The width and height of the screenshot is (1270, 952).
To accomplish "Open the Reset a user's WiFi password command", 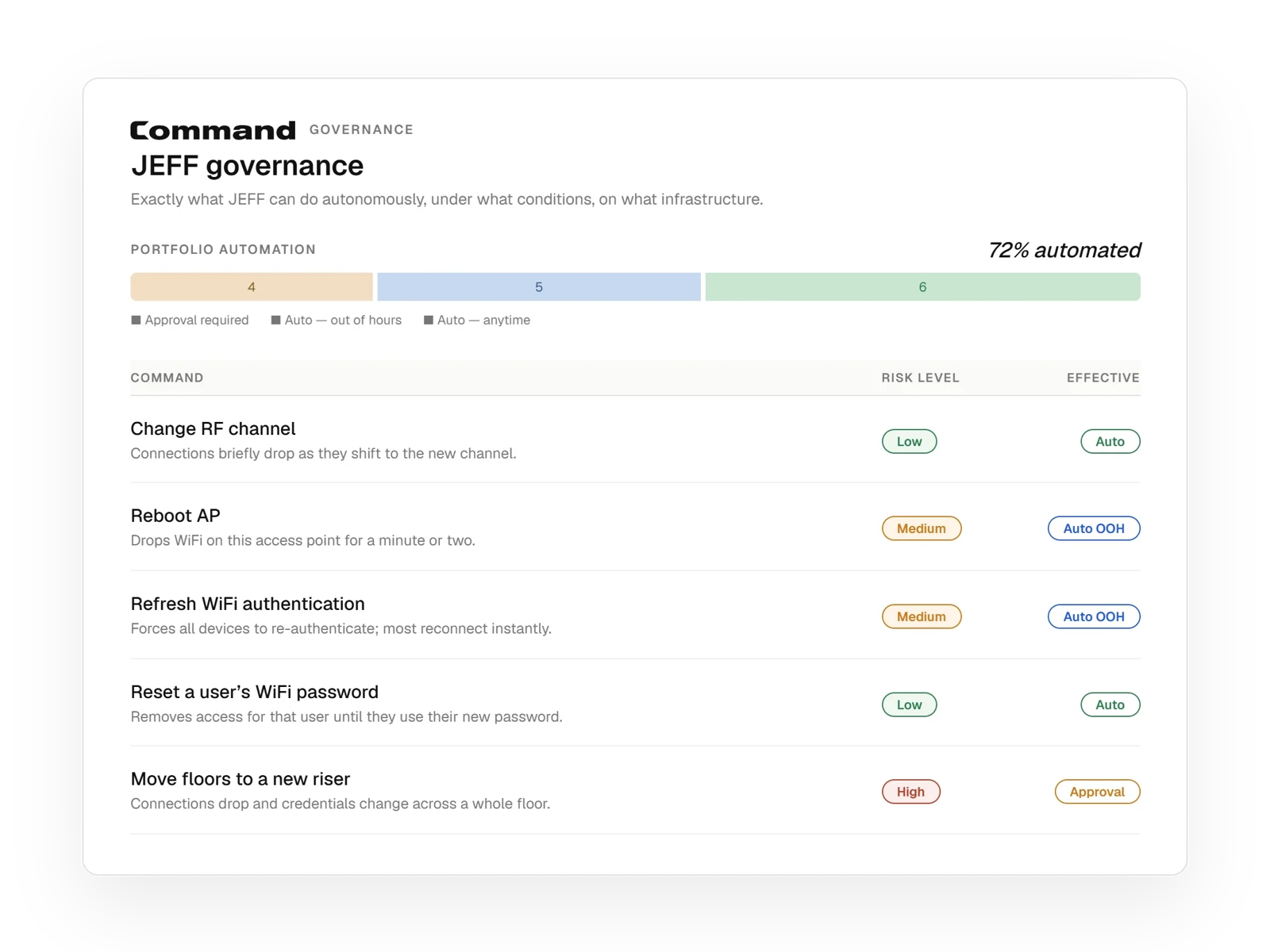I will coord(254,692).
